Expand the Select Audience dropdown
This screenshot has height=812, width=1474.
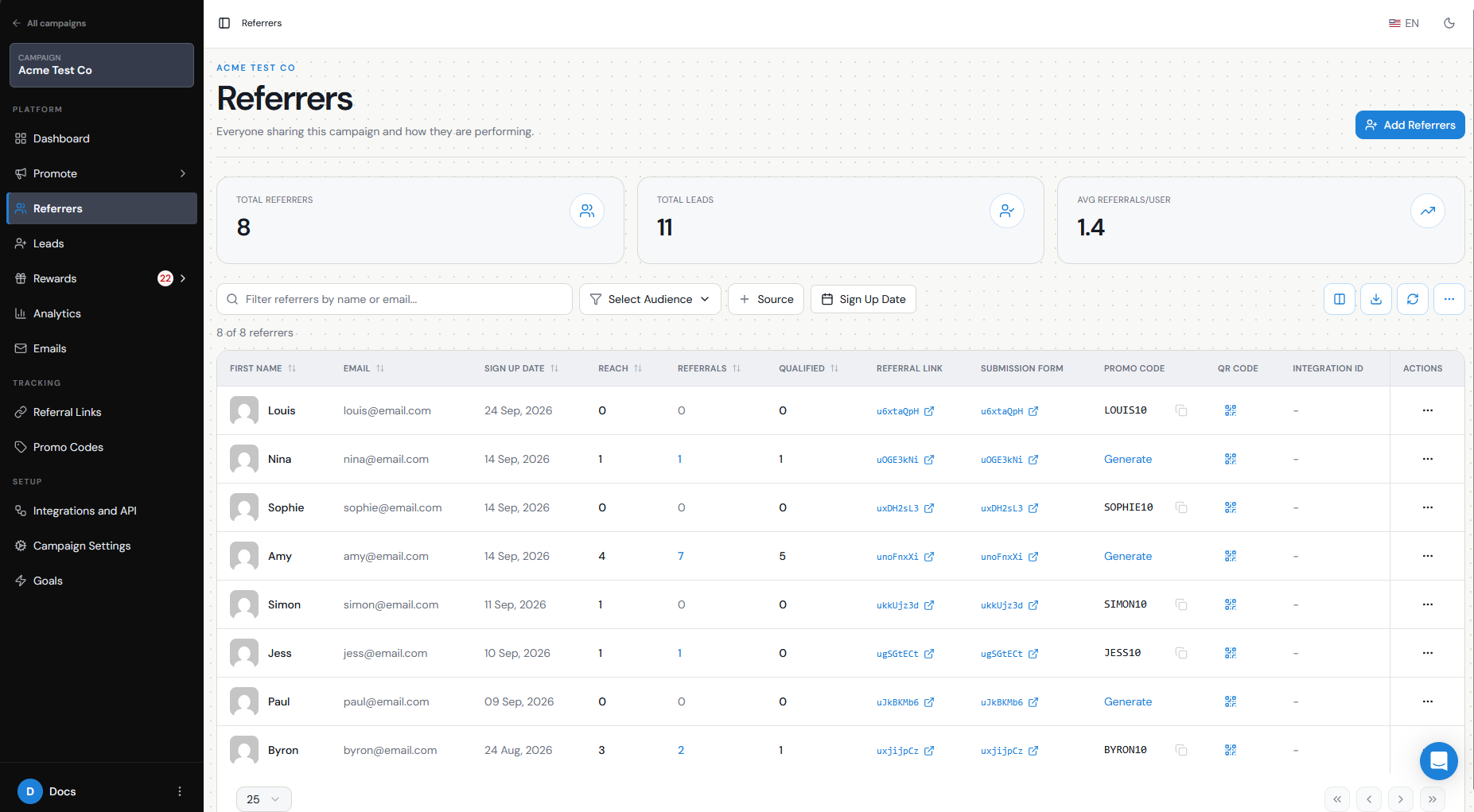(650, 299)
